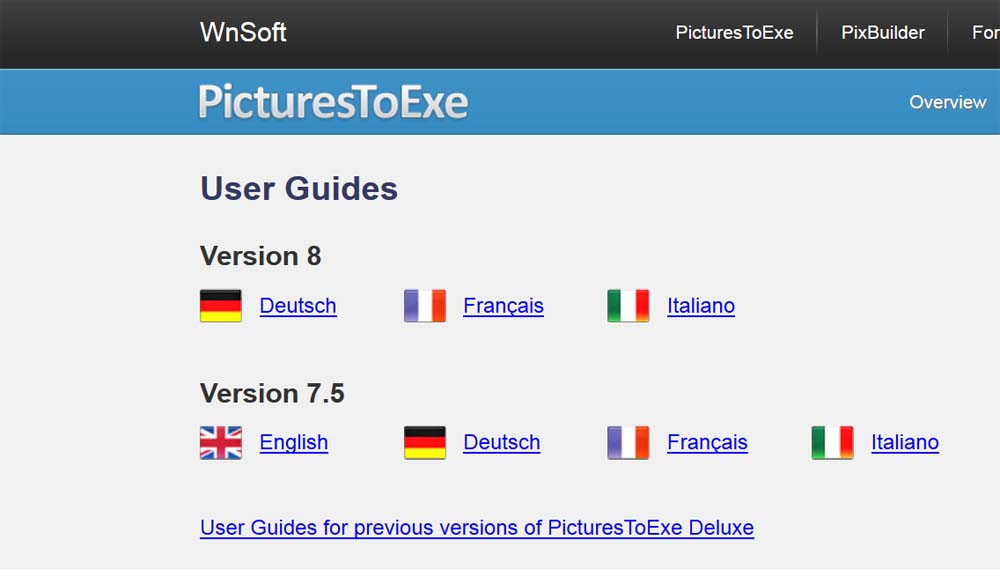Click the French flag under Version 8
This screenshot has height=577, width=1000.
coord(425,306)
